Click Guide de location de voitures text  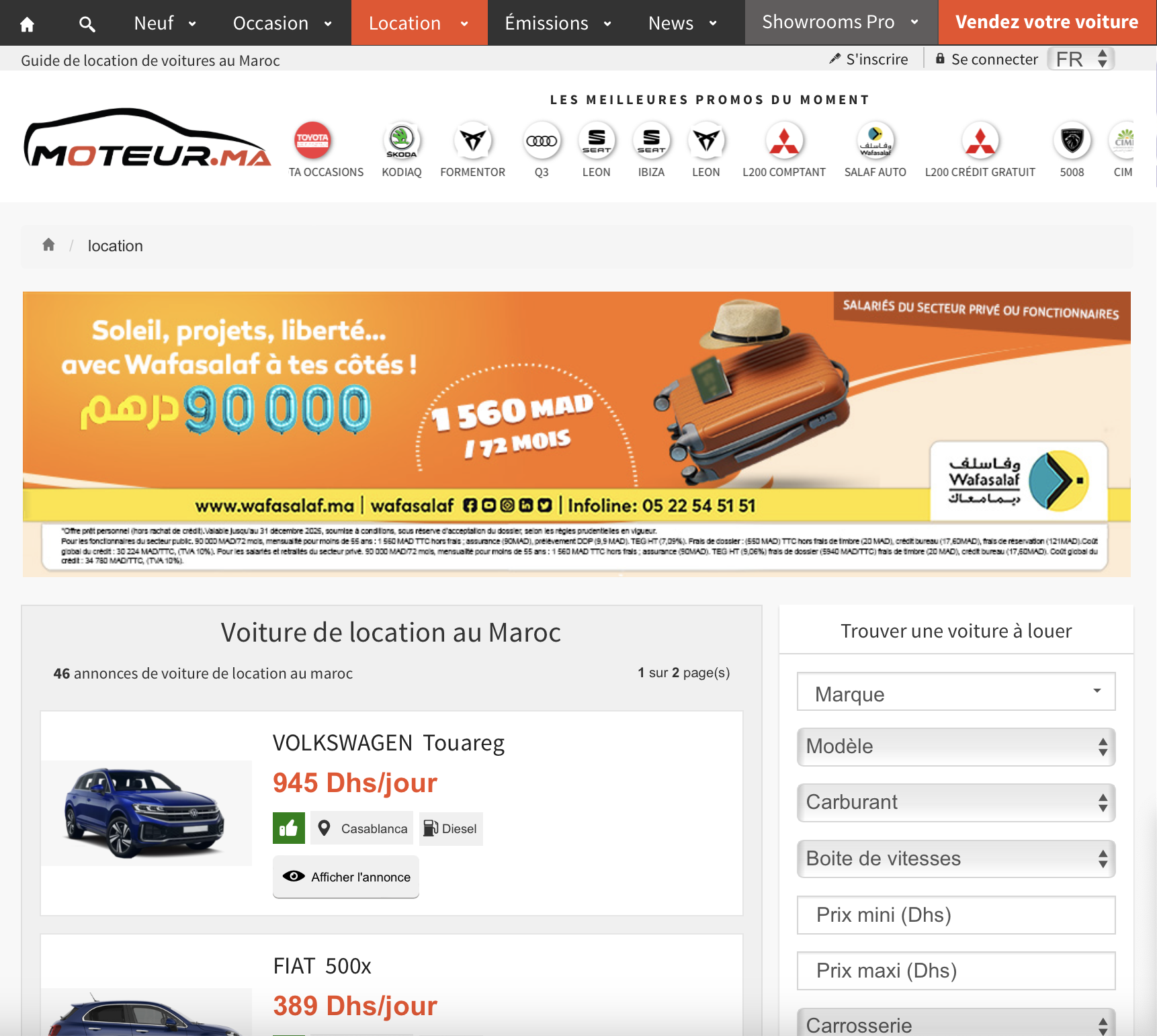[x=151, y=60]
